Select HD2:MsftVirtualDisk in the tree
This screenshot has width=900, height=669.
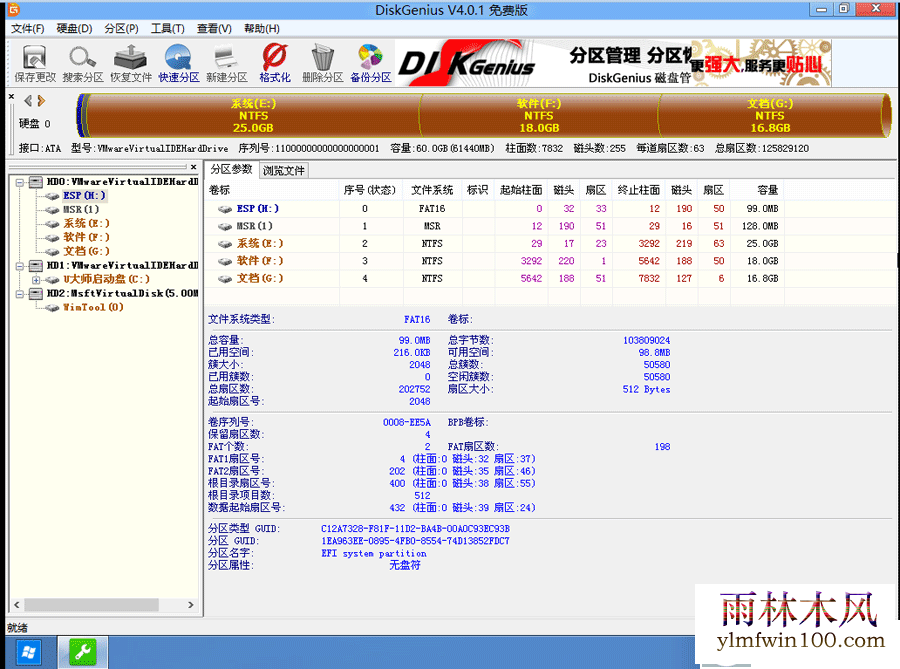click(122, 293)
